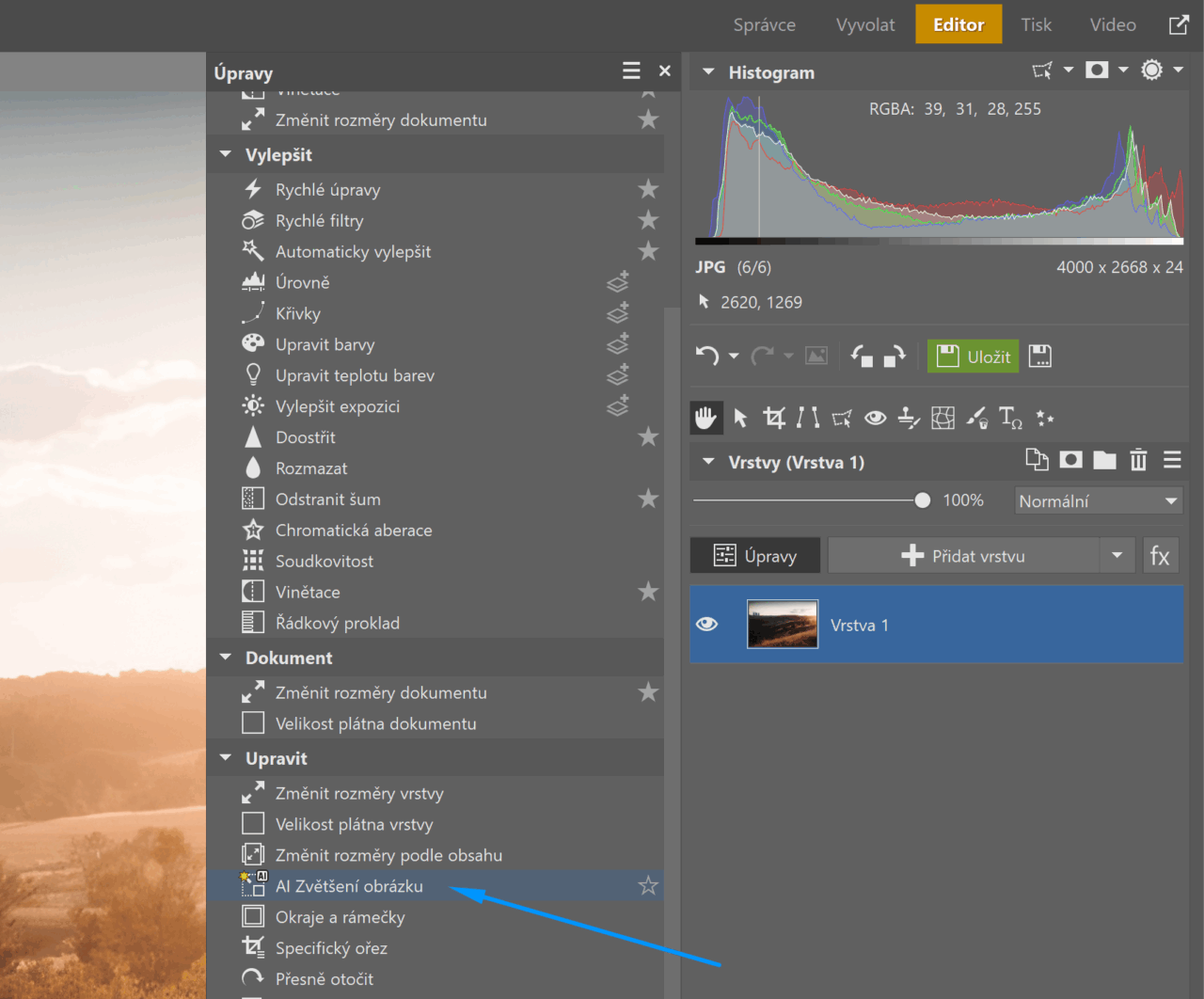Click the undo arrow icon

(x=707, y=356)
